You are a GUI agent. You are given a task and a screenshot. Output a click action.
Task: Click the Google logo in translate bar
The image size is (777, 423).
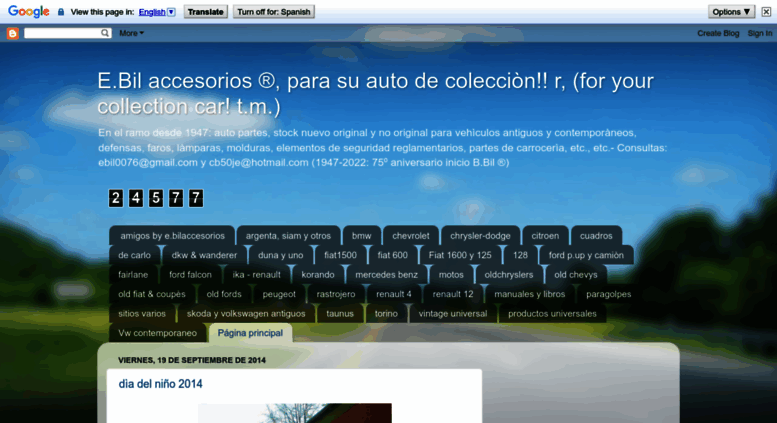28,11
